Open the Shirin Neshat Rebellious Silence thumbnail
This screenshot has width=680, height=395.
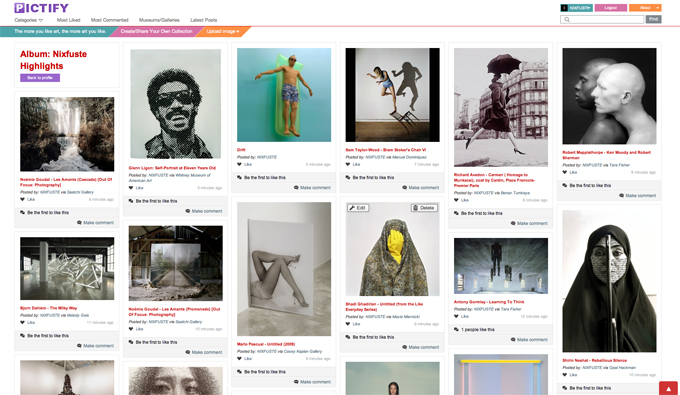[609, 281]
